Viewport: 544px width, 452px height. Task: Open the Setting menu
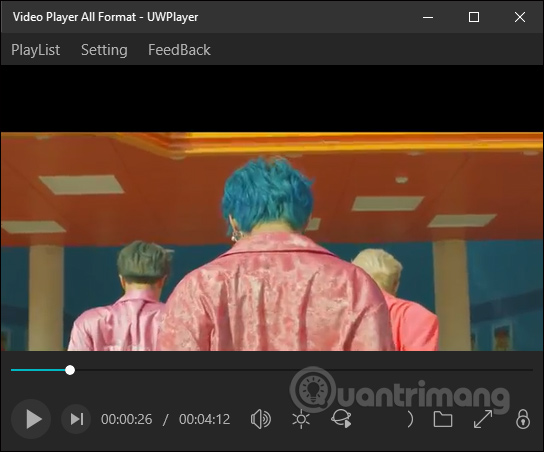click(104, 50)
